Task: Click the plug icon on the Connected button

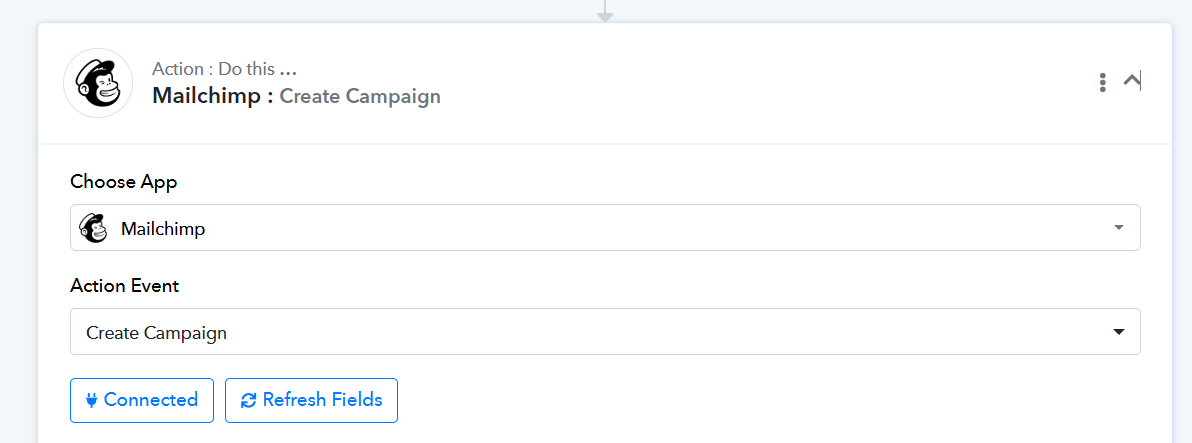Action: [92, 400]
